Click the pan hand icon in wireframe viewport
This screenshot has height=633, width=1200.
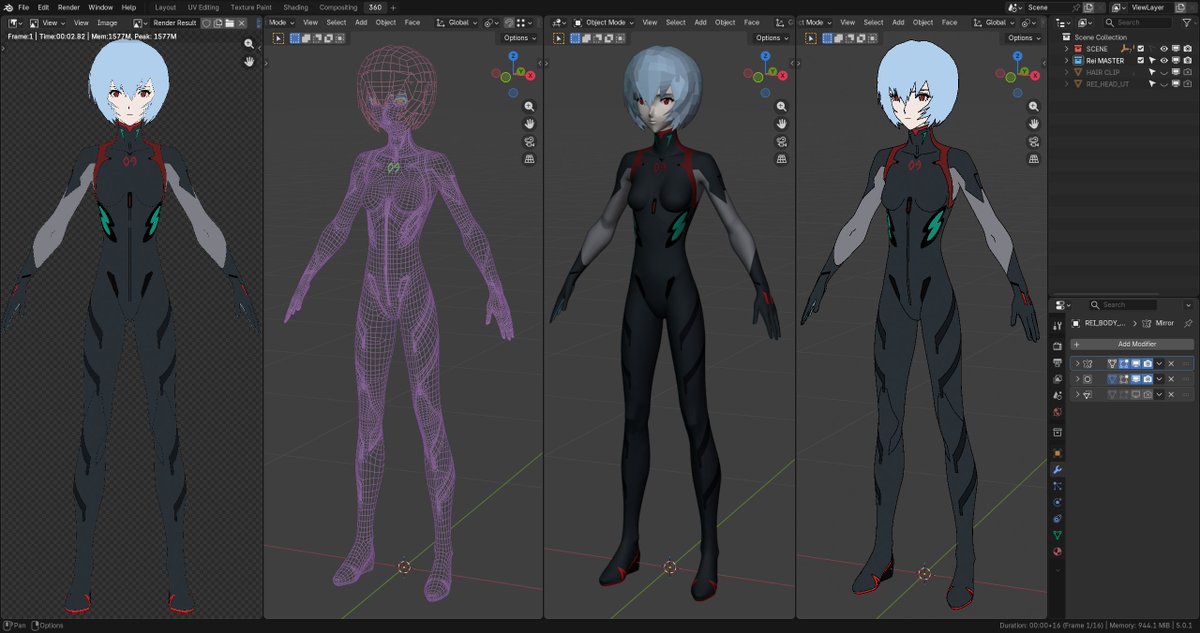529,124
